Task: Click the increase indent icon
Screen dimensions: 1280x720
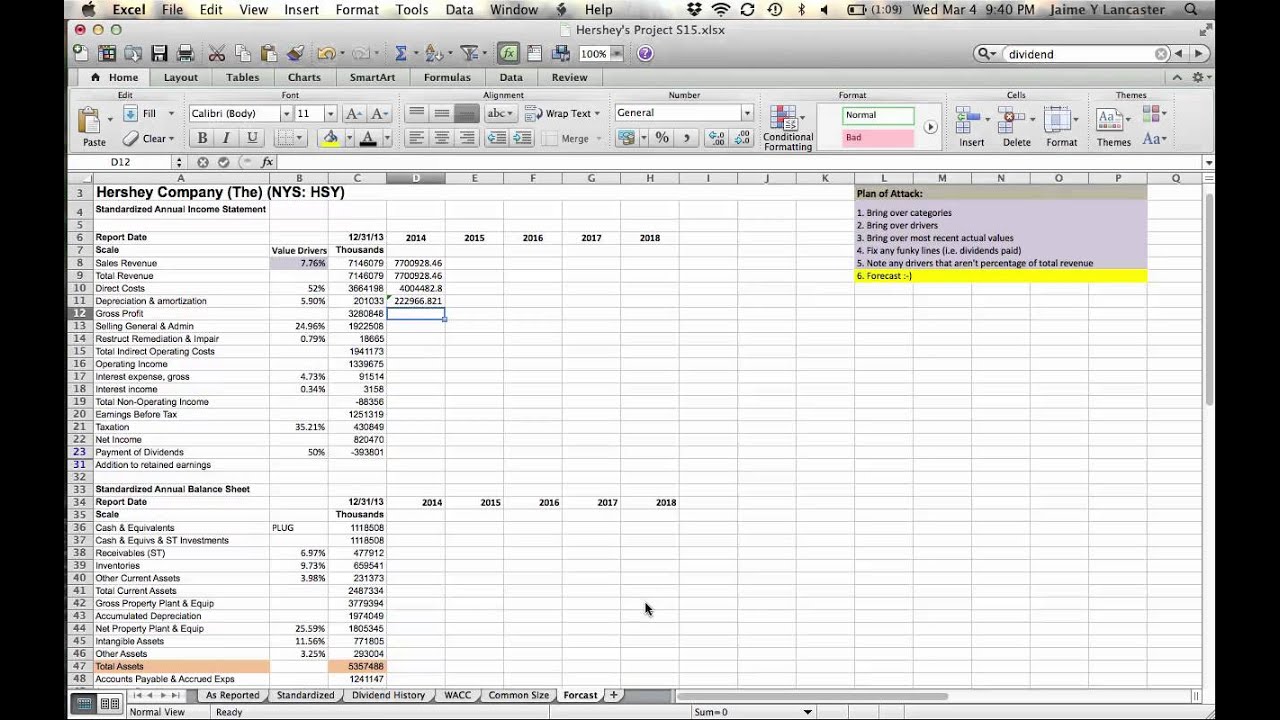Action: coord(521,138)
